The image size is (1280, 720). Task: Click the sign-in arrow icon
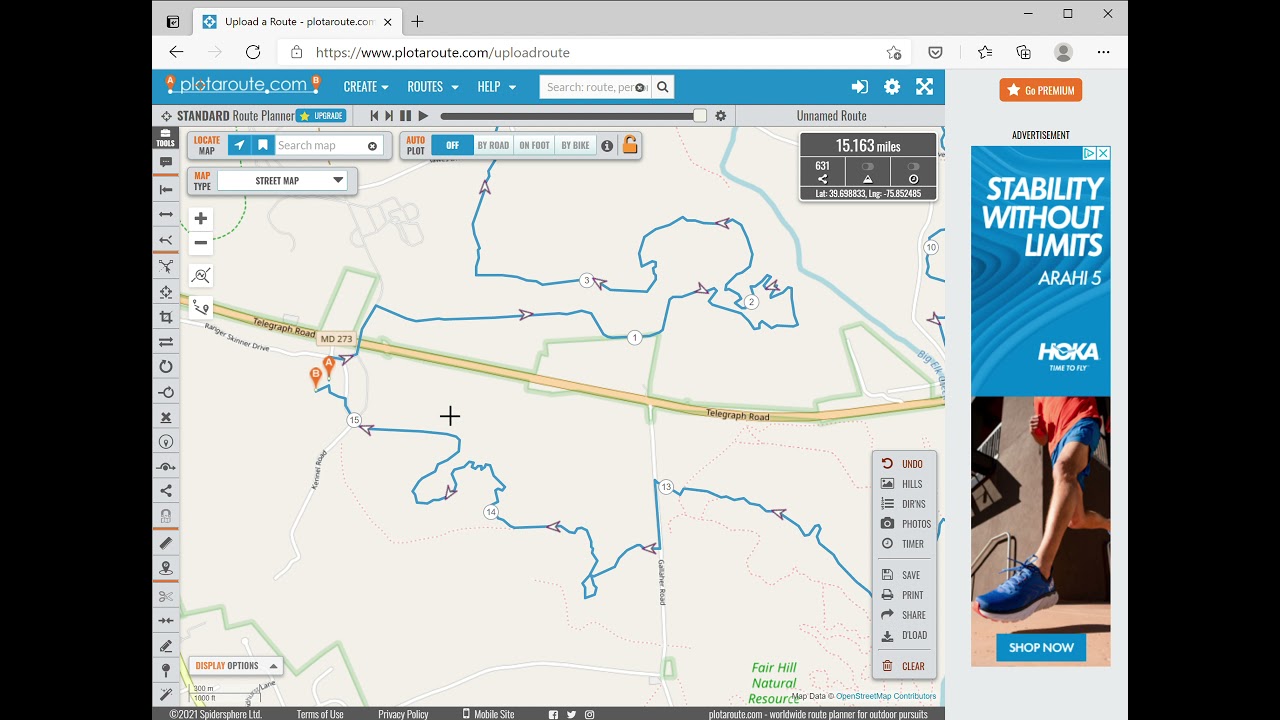click(x=859, y=87)
